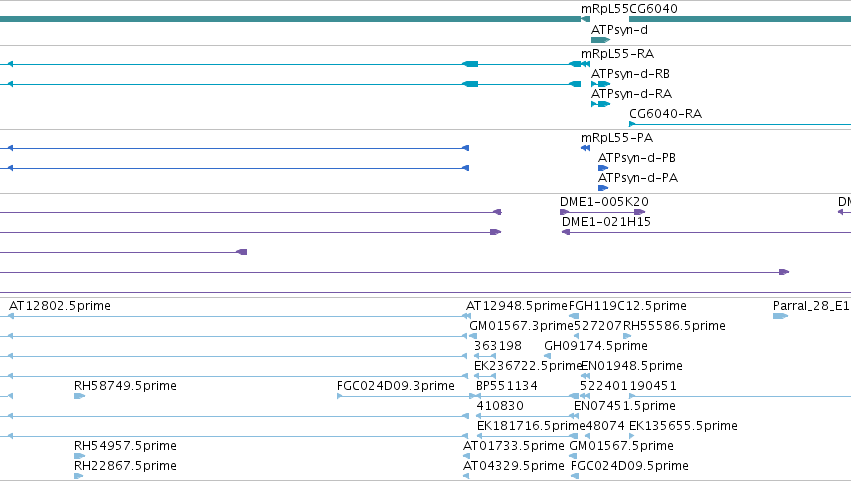Image resolution: width=851 pixels, height=481 pixels.
Task: Select the EN01948.5prime EST label
Action: click(632, 366)
